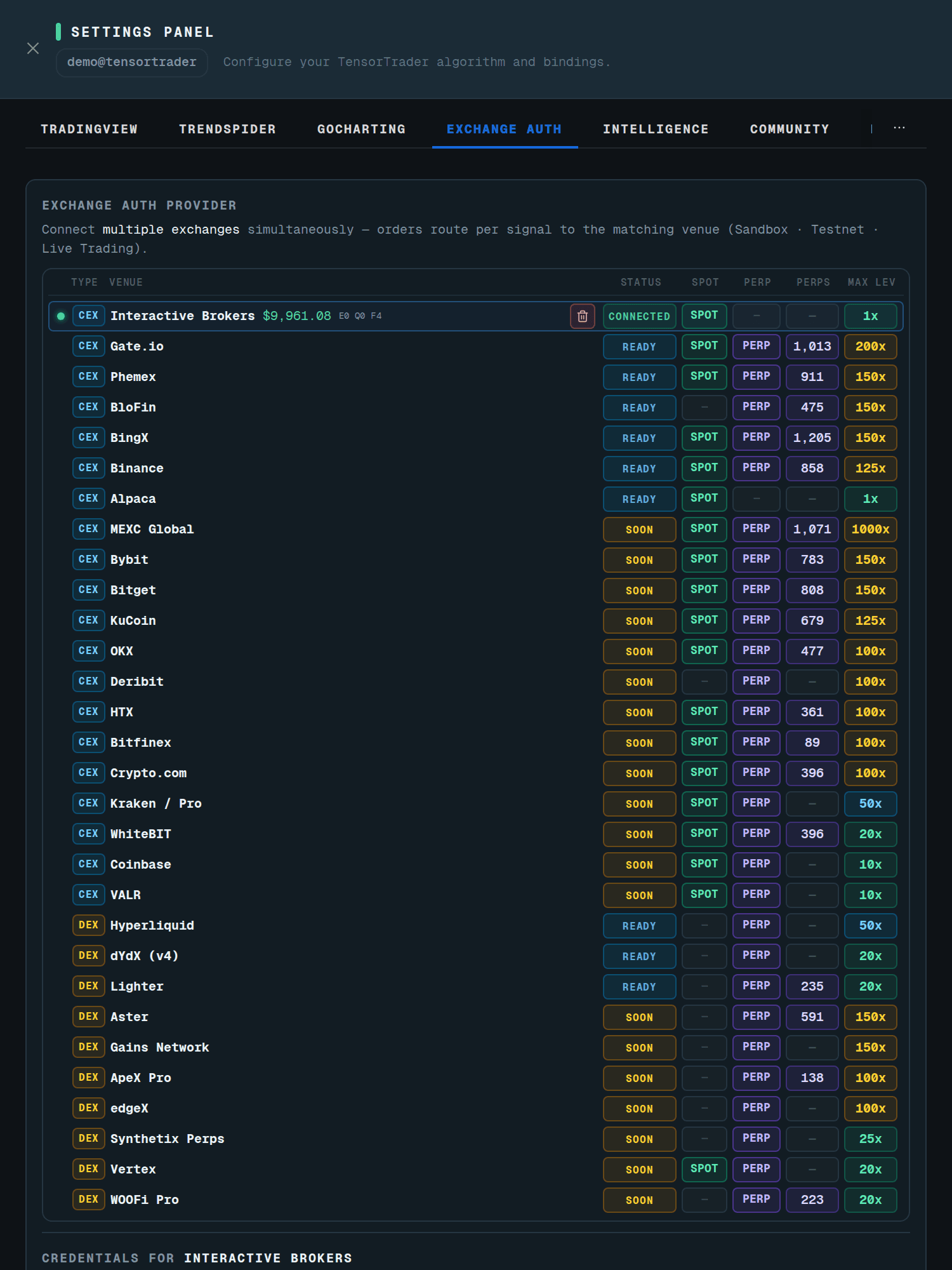Image resolution: width=952 pixels, height=1270 pixels.
Task: Go to the Community tab
Action: tap(790, 129)
